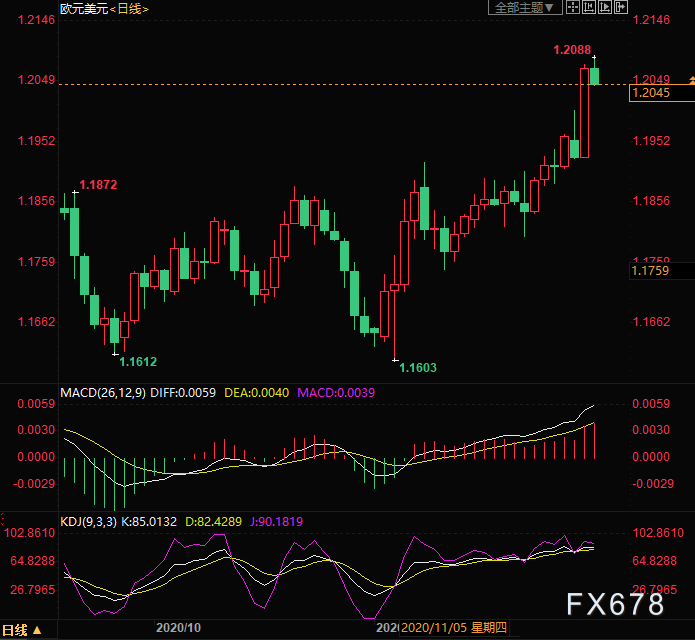Select the MACD(26,12,9) indicator label
Viewport: 695px width, 640px height.
(103, 393)
